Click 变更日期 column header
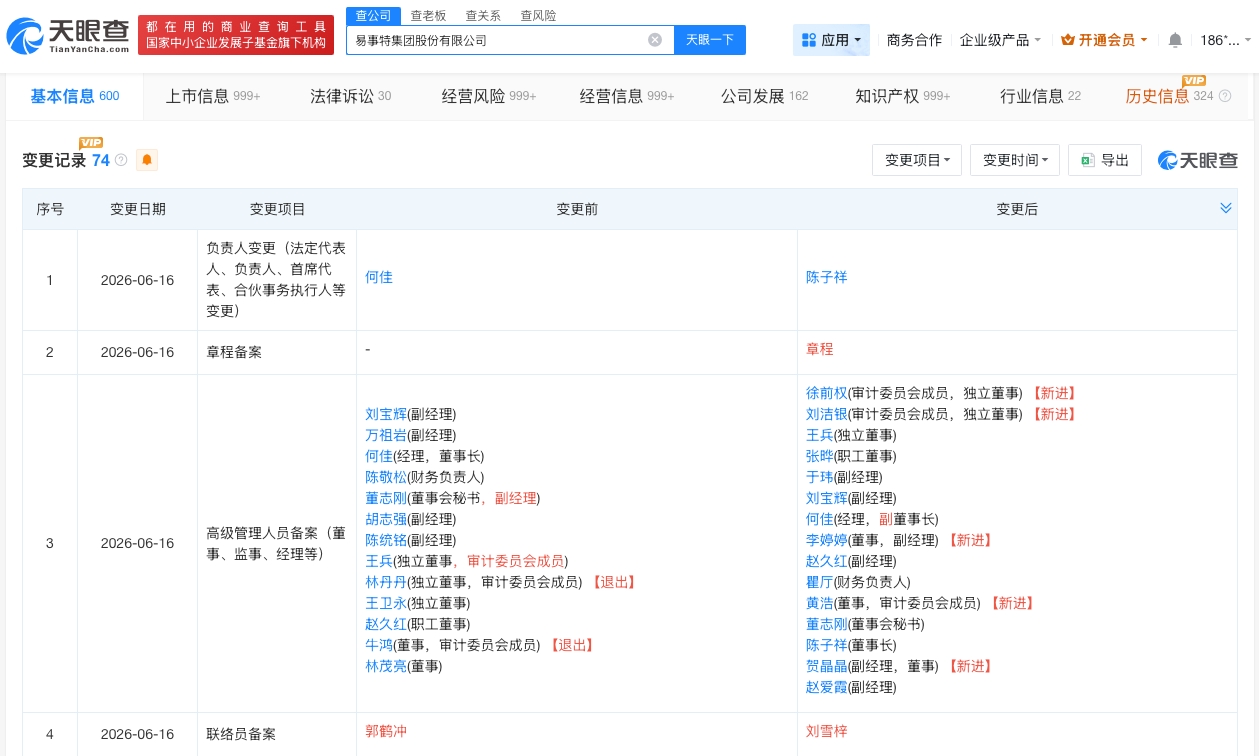This screenshot has width=1259, height=756. coord(138,209)
